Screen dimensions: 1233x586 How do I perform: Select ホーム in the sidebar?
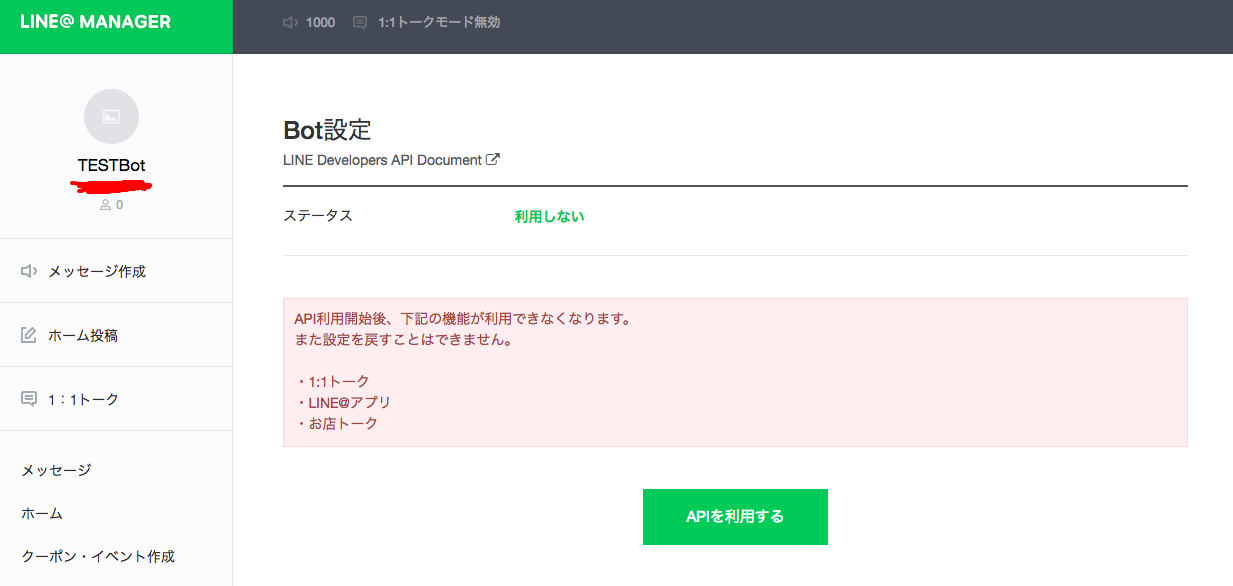tap(42, 513)
